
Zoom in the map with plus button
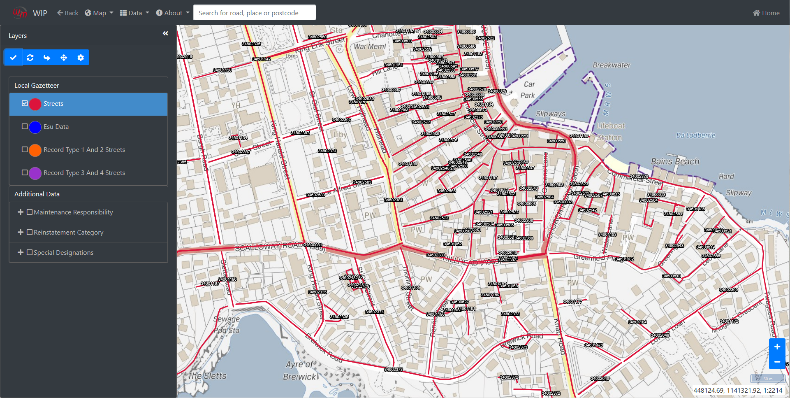pos(777,347)
